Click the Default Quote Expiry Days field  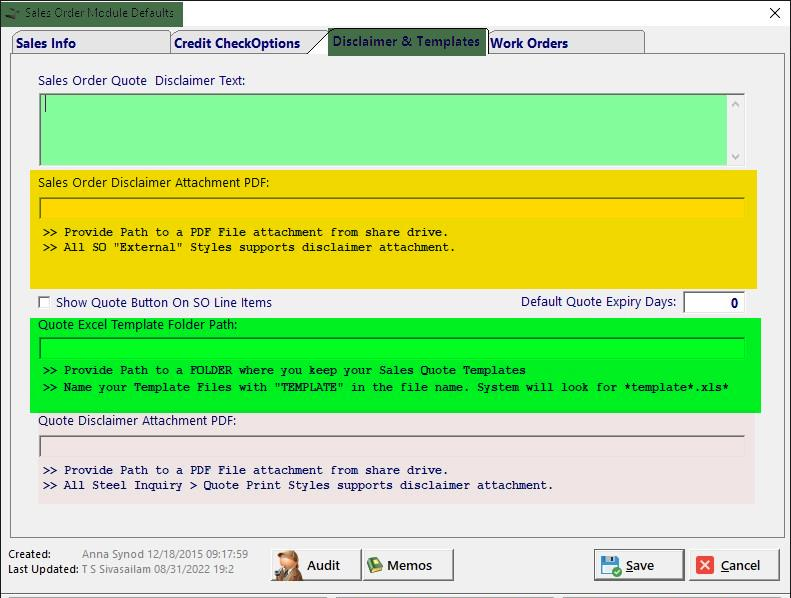point(714,302)
